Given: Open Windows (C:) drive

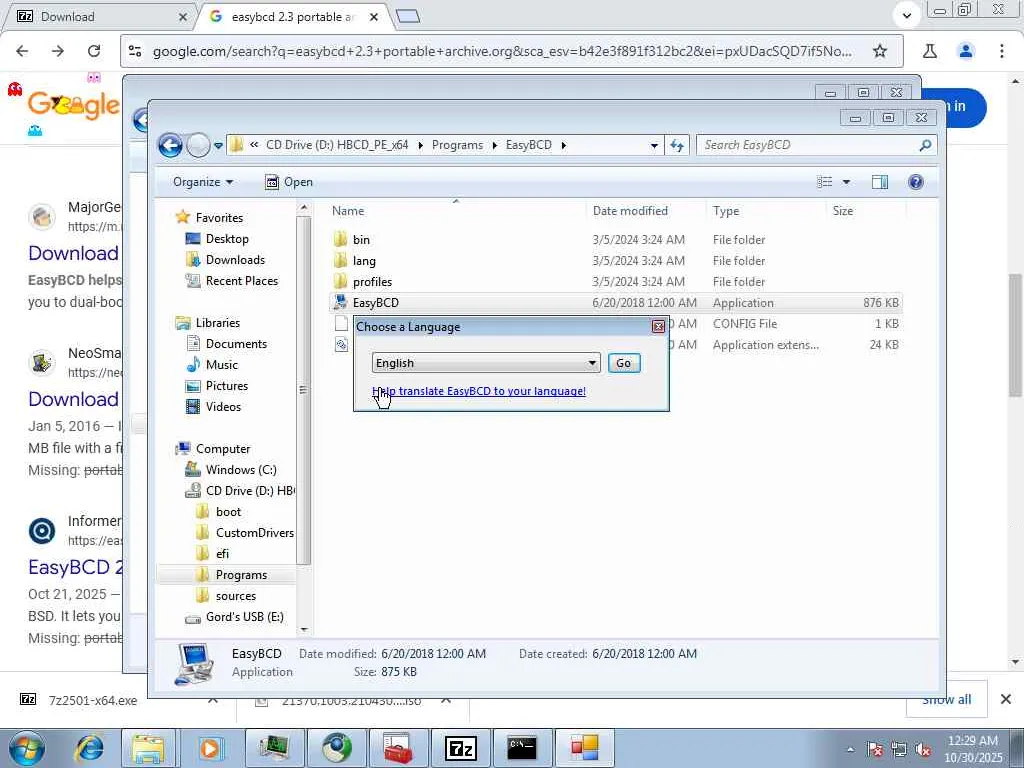Looking at the screenshot, I should pos(240,470).
